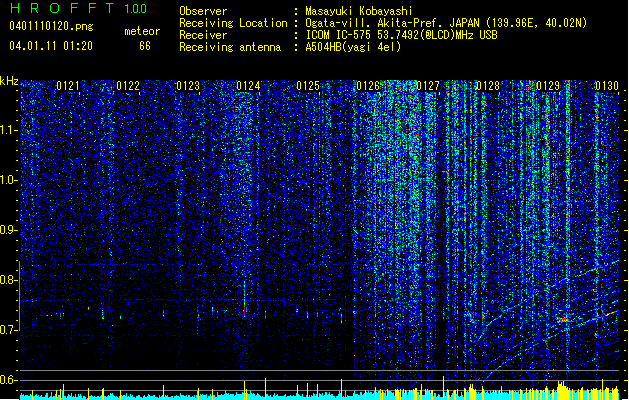The image size is (629, 400).
Task: Click the Receiving antenna label
Action: (x=230, y=47)
